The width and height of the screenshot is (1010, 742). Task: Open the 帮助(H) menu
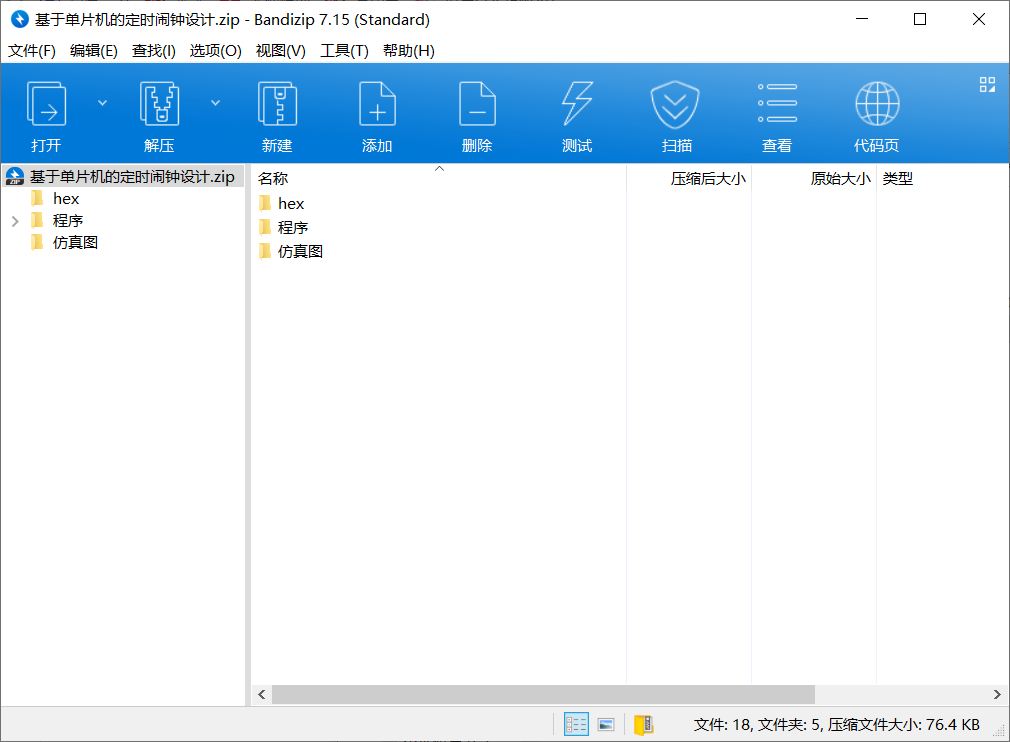tap(409, 51)
